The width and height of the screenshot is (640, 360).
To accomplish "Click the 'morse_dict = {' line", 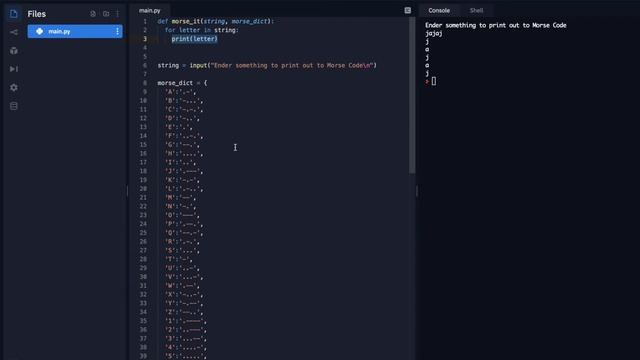I will pyautogui.click(x=182, y=83).
